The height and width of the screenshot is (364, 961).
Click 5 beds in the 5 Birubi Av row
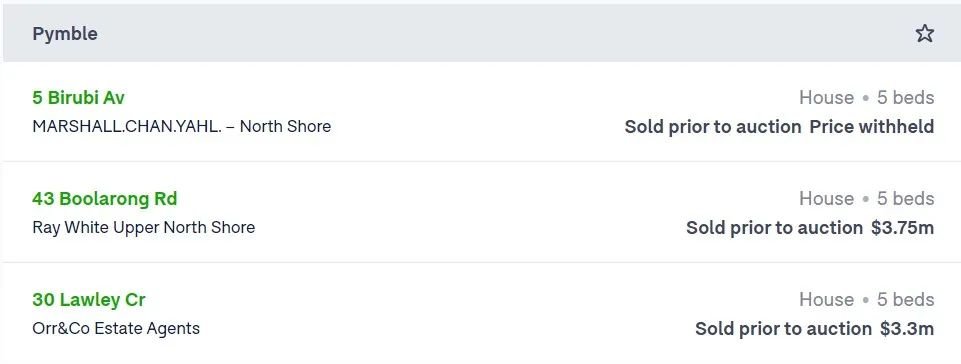click(905, 97)
